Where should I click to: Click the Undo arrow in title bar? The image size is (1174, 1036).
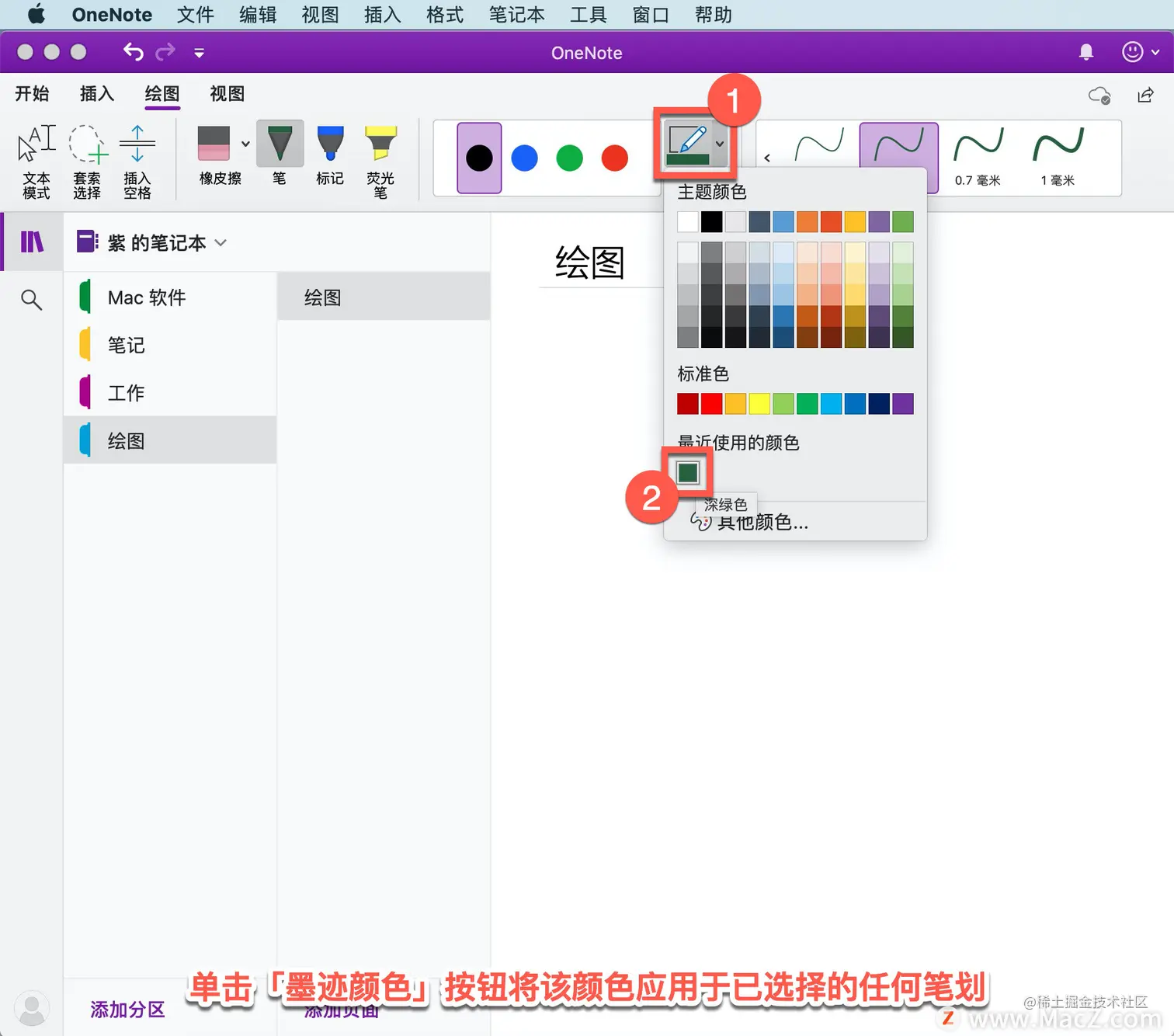pyautogui.click(x=134, y=52)
